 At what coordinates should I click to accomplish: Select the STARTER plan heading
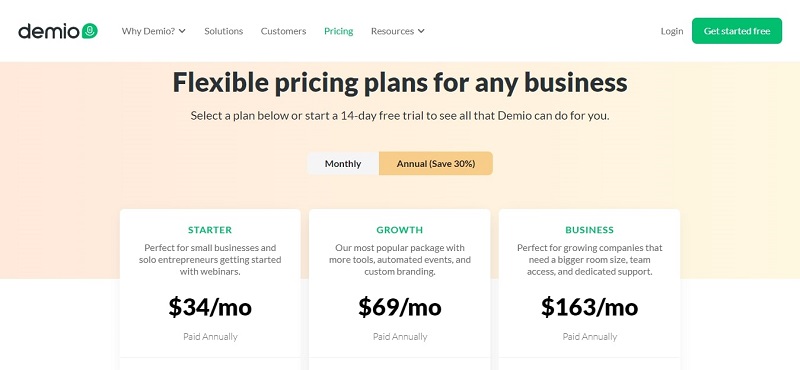210,230
